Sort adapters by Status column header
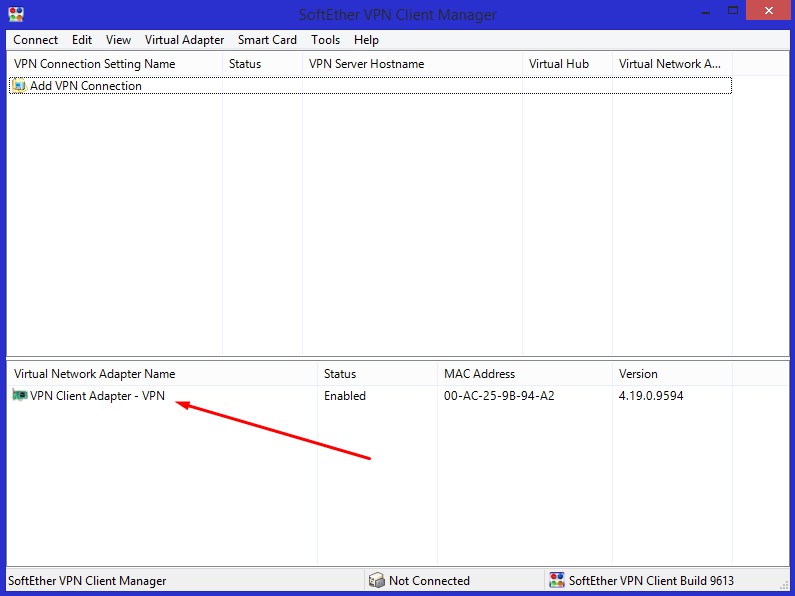Image resolution: width=795 pixels, height=596 pixels. tap(377, 374)
